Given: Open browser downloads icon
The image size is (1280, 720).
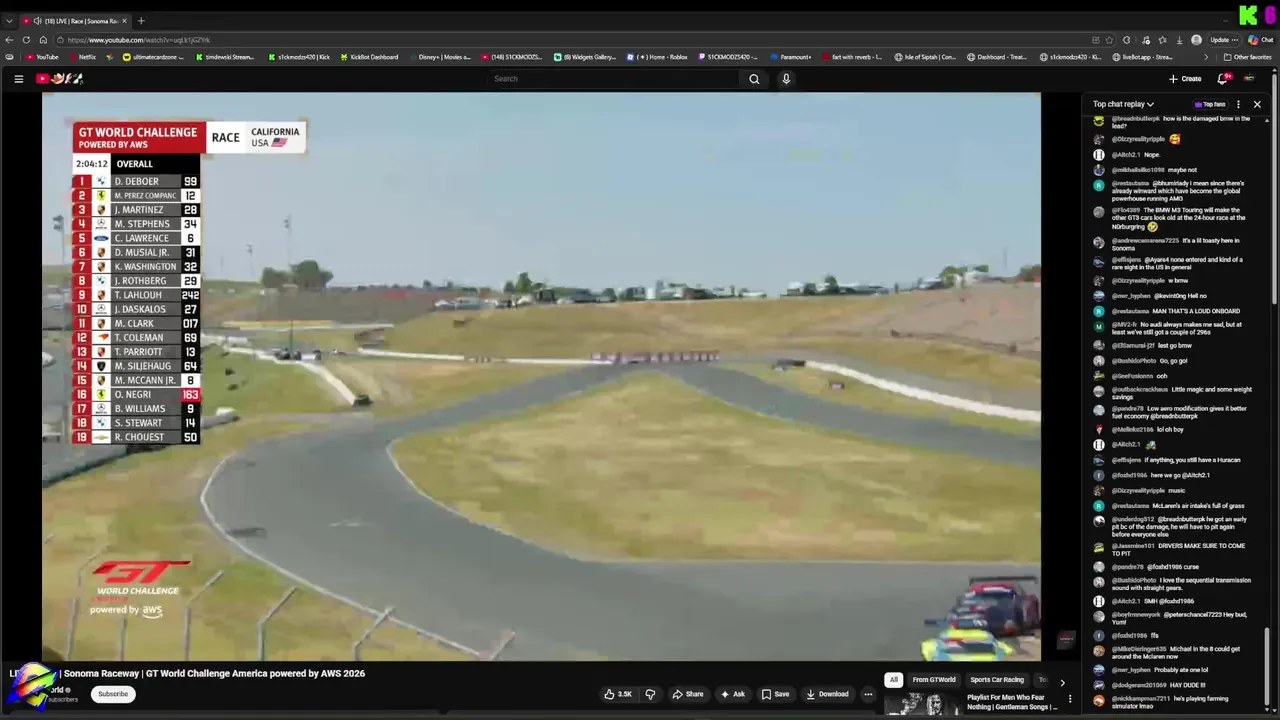Looking at the screenshot, I should click(x=1179, y=40).
